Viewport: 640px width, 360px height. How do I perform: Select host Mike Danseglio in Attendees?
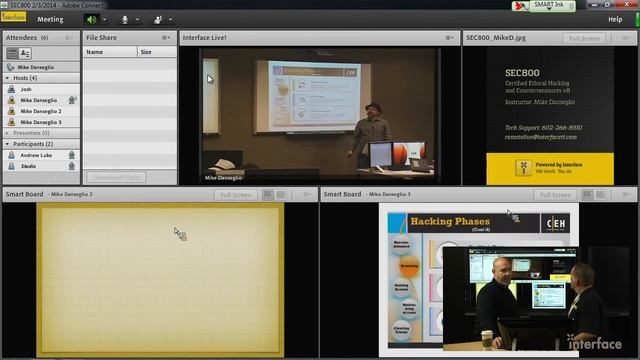point(41,100)
